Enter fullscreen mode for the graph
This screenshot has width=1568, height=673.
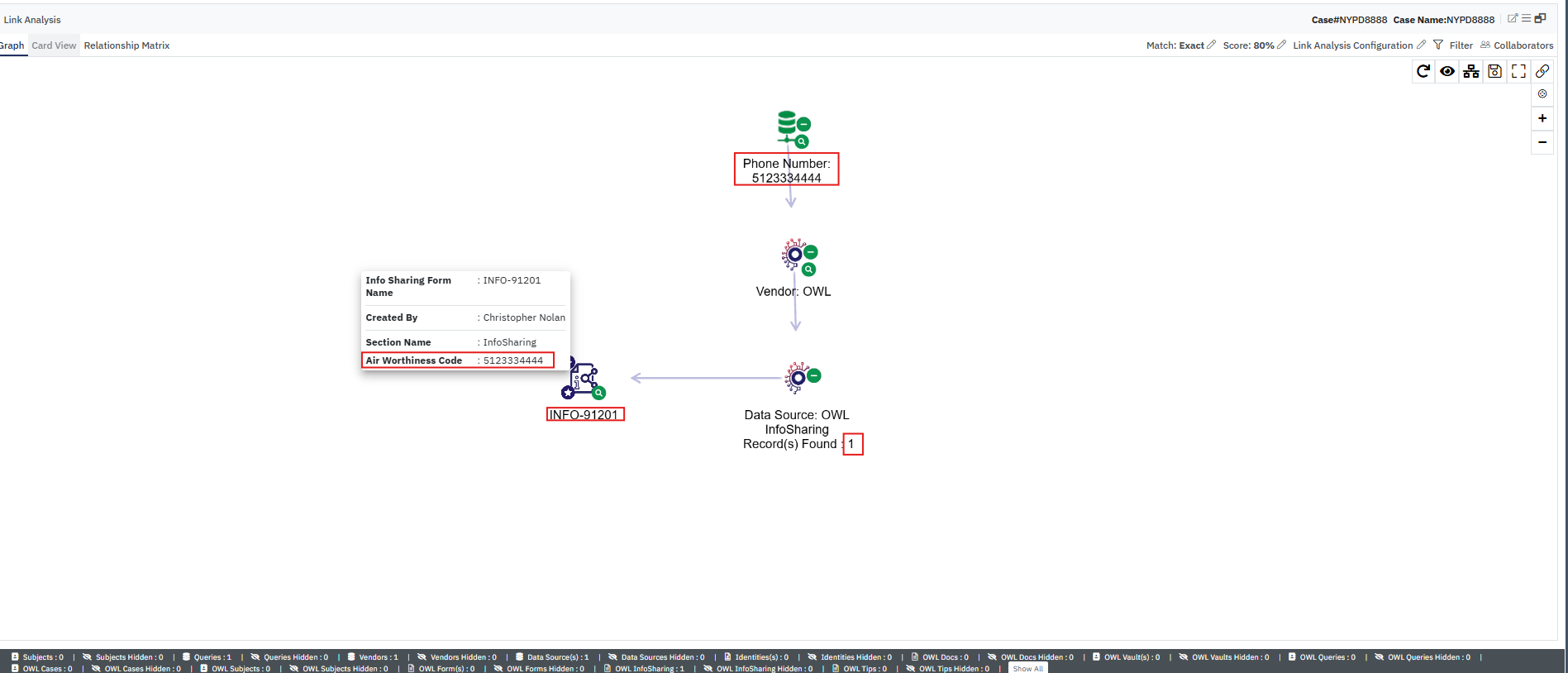click(1518, 72)
